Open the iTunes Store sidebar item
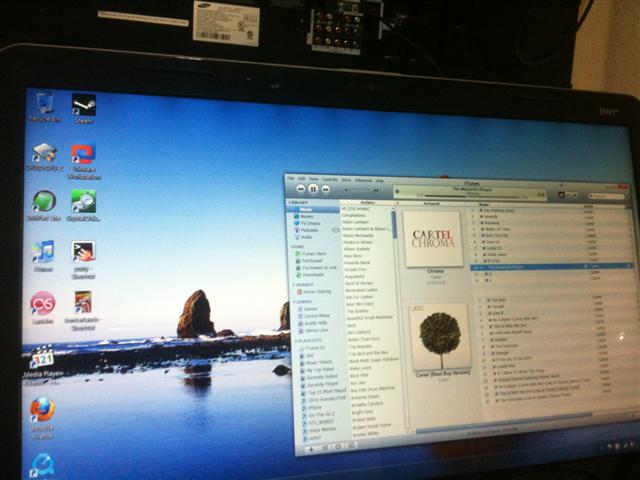Screen dimensions: 640x480 point(311,253)
